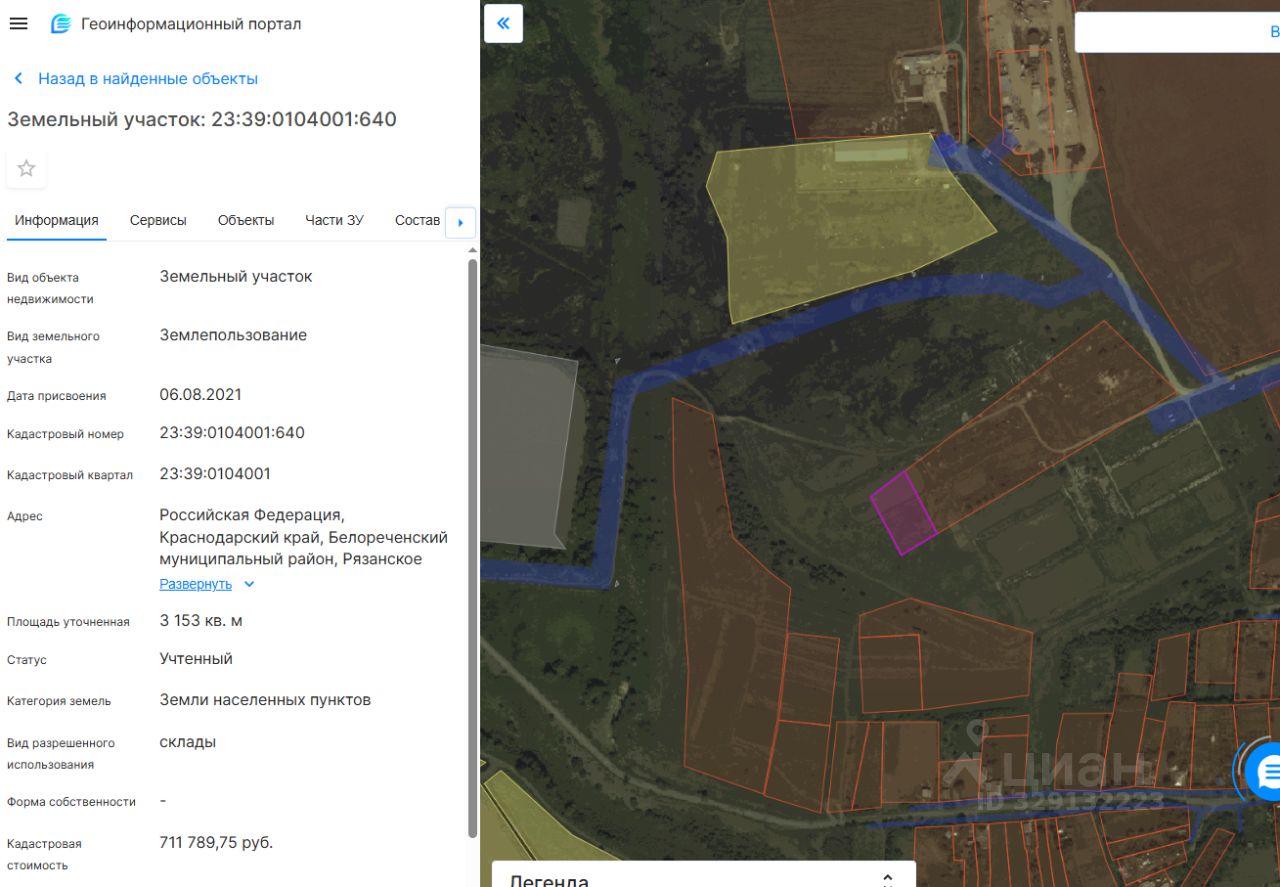Image resolution: width=1280 pixels, height=887 pixels.
Task: Click the Геоинформационный портал logo icon
Action: [x=61, y=24]
